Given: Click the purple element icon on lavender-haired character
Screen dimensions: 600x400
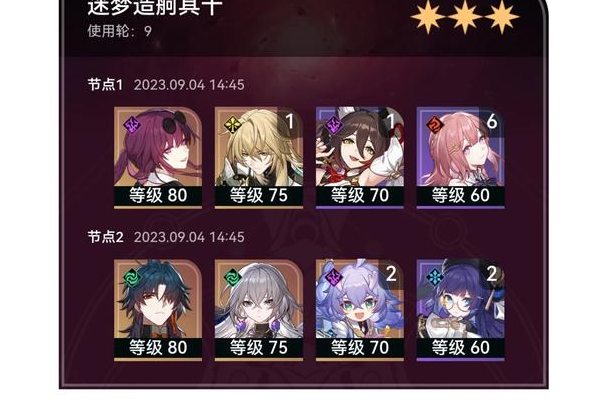Looking at the screenshot, I should pos(333,277).
